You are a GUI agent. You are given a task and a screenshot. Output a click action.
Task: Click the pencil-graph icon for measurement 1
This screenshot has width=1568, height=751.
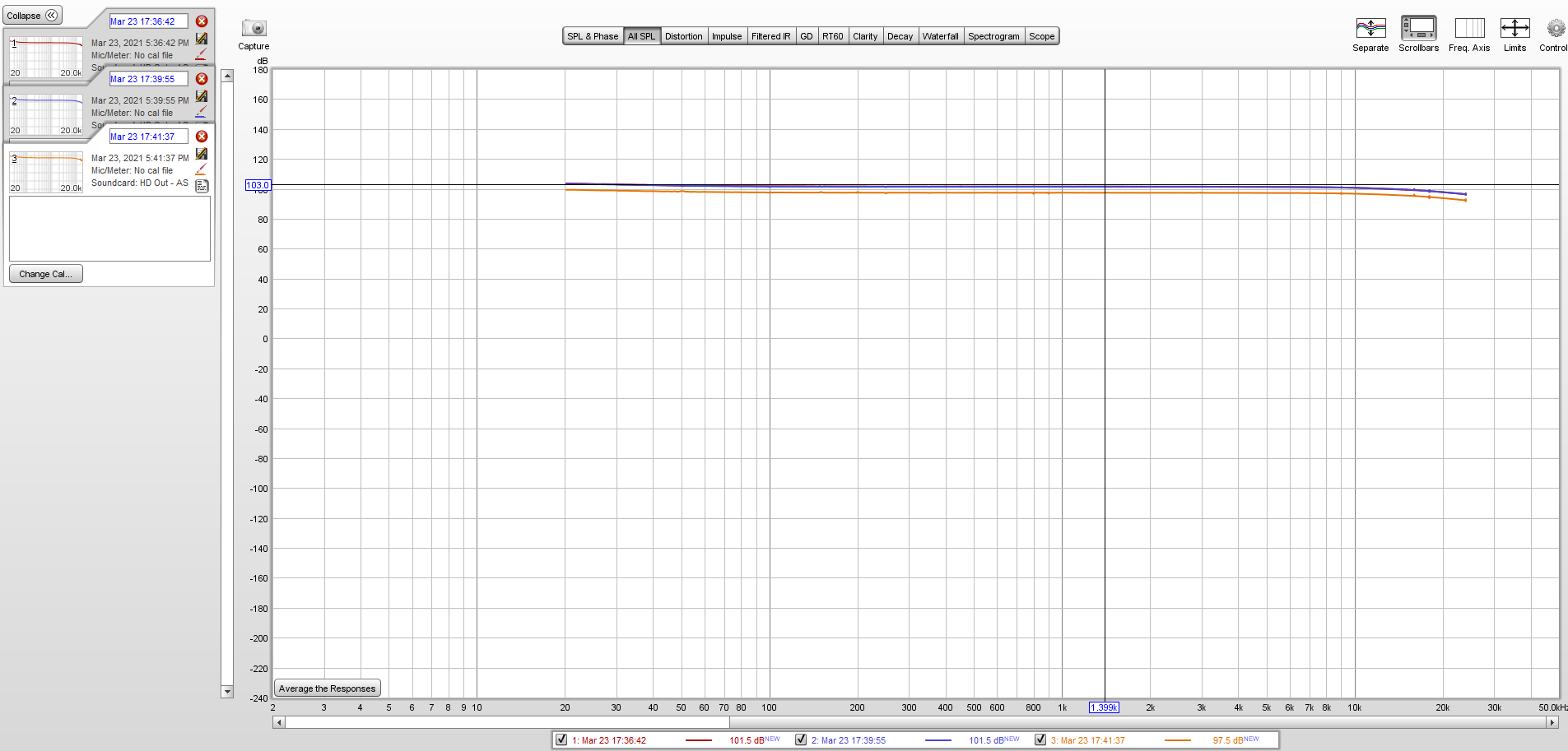pyautogui.click(x=202, y=39)
